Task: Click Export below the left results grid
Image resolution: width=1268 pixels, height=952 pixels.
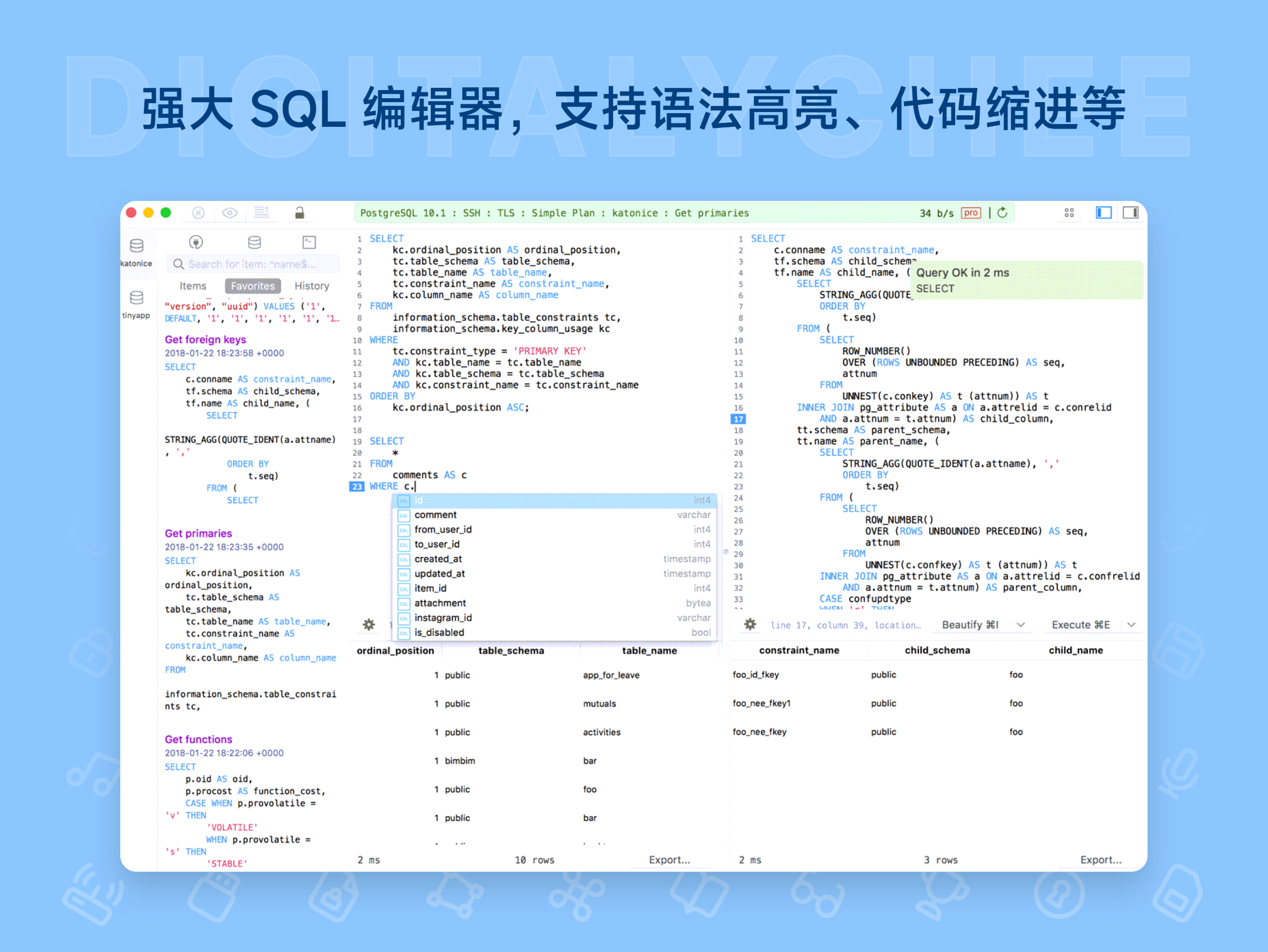Action: click(x=669, y=860)
